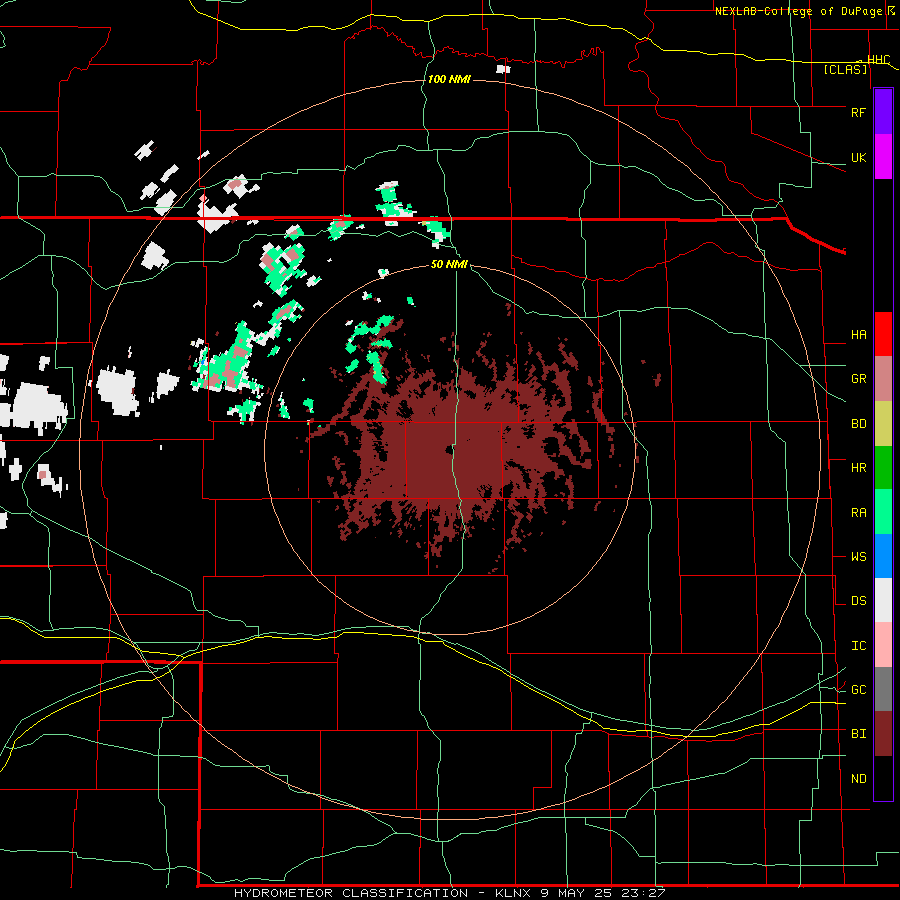Click the 'HYDROMETEOR CLASSIFICATION' title text
Image resolution: width=900 pixels, height=900 pixels.
[351, 893]
